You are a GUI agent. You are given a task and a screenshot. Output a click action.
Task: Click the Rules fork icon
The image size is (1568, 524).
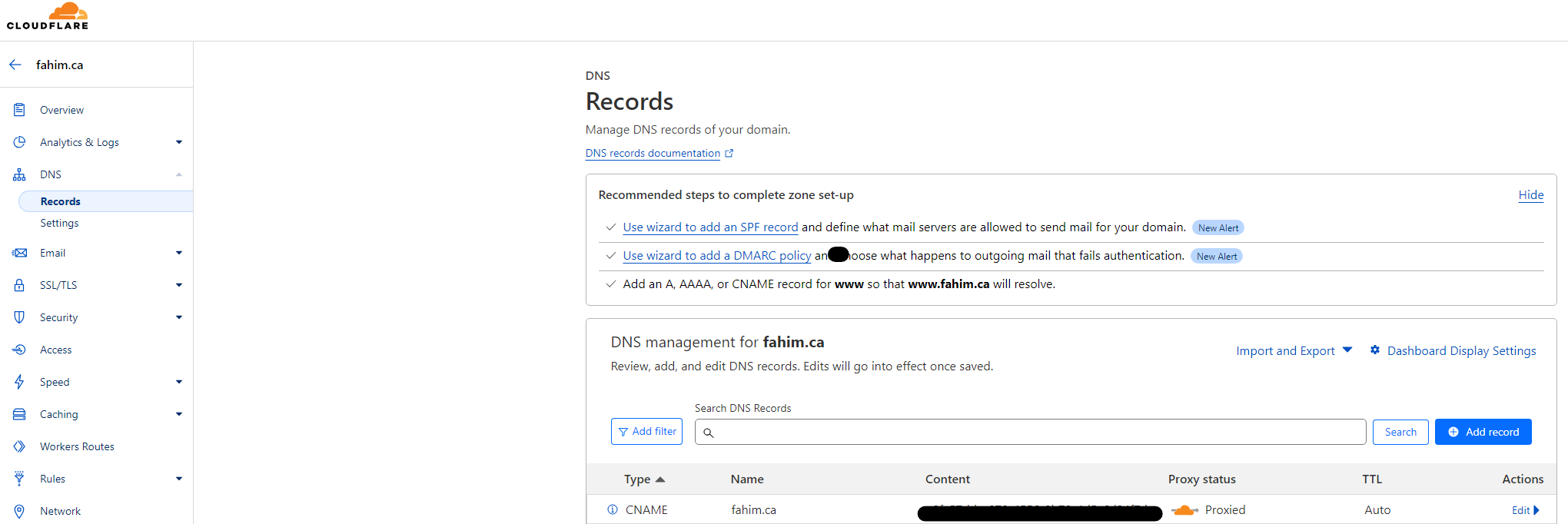19,479
